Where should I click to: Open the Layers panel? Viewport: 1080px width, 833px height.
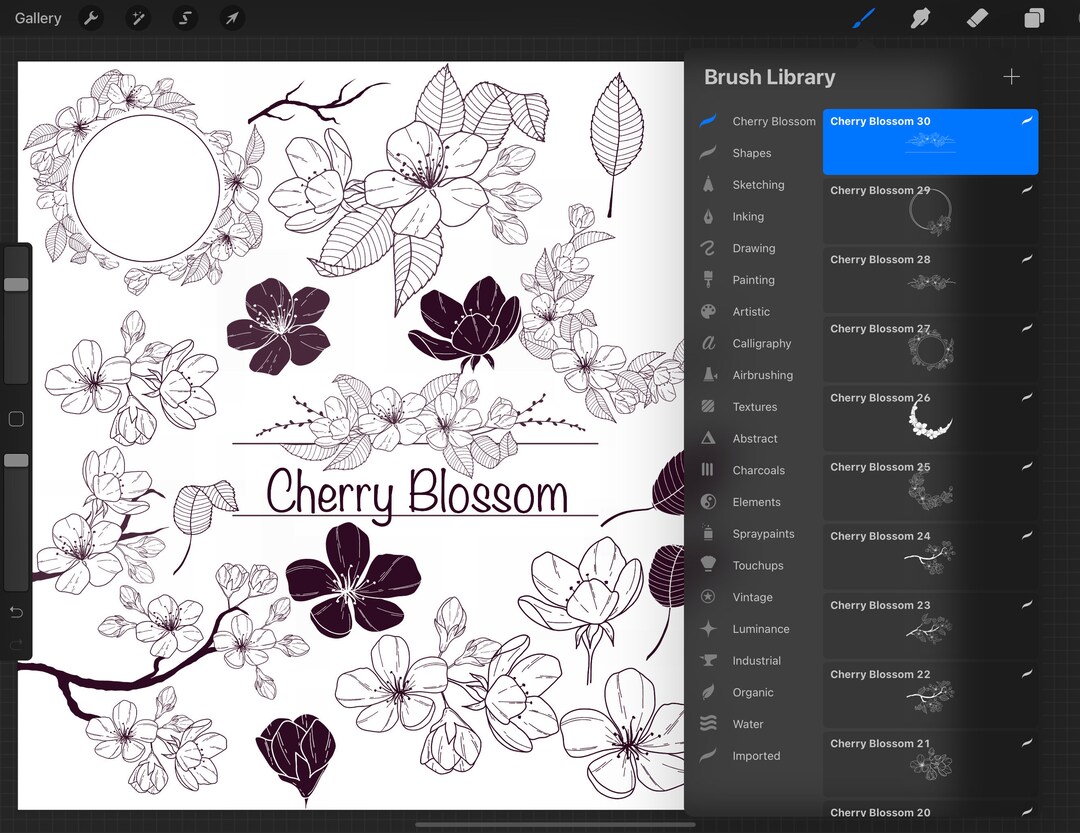click(1034, 18)
